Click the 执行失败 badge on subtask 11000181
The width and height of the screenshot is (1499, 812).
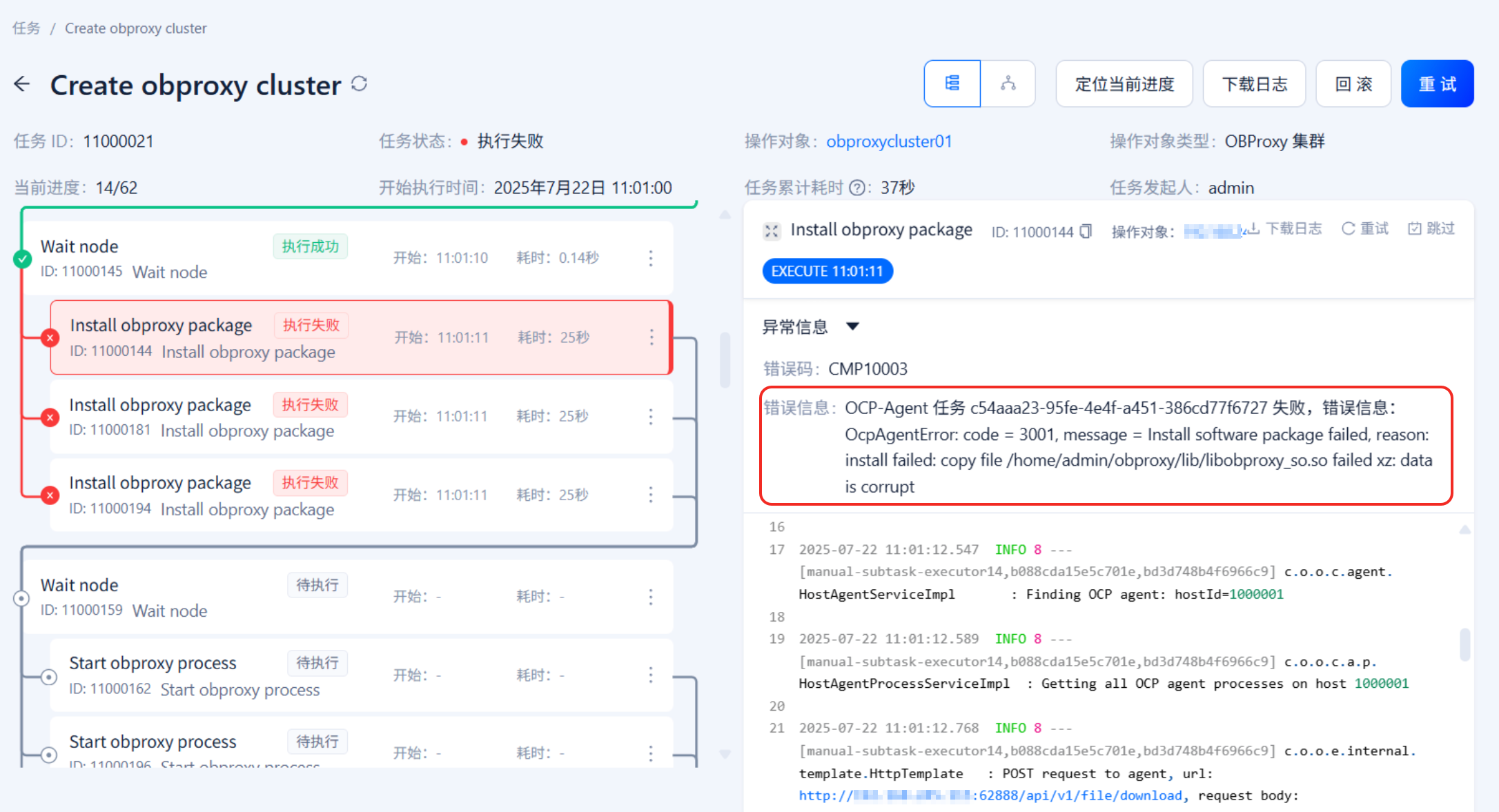tap(311, 405)
